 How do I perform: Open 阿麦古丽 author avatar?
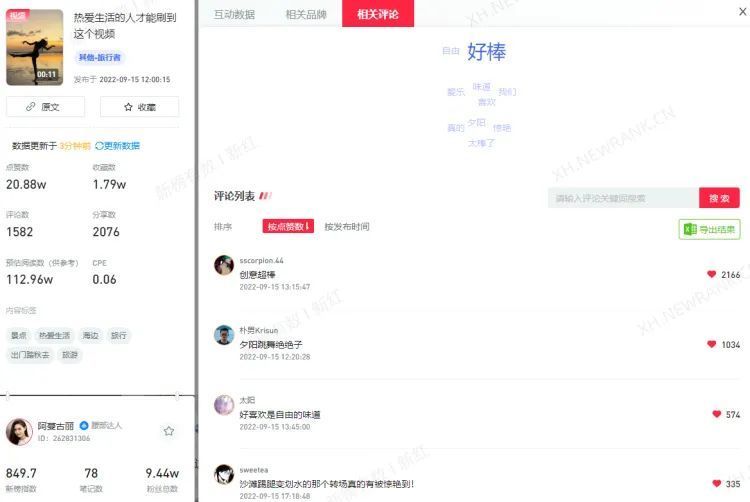pyautogui.click(x=19, y=431)
